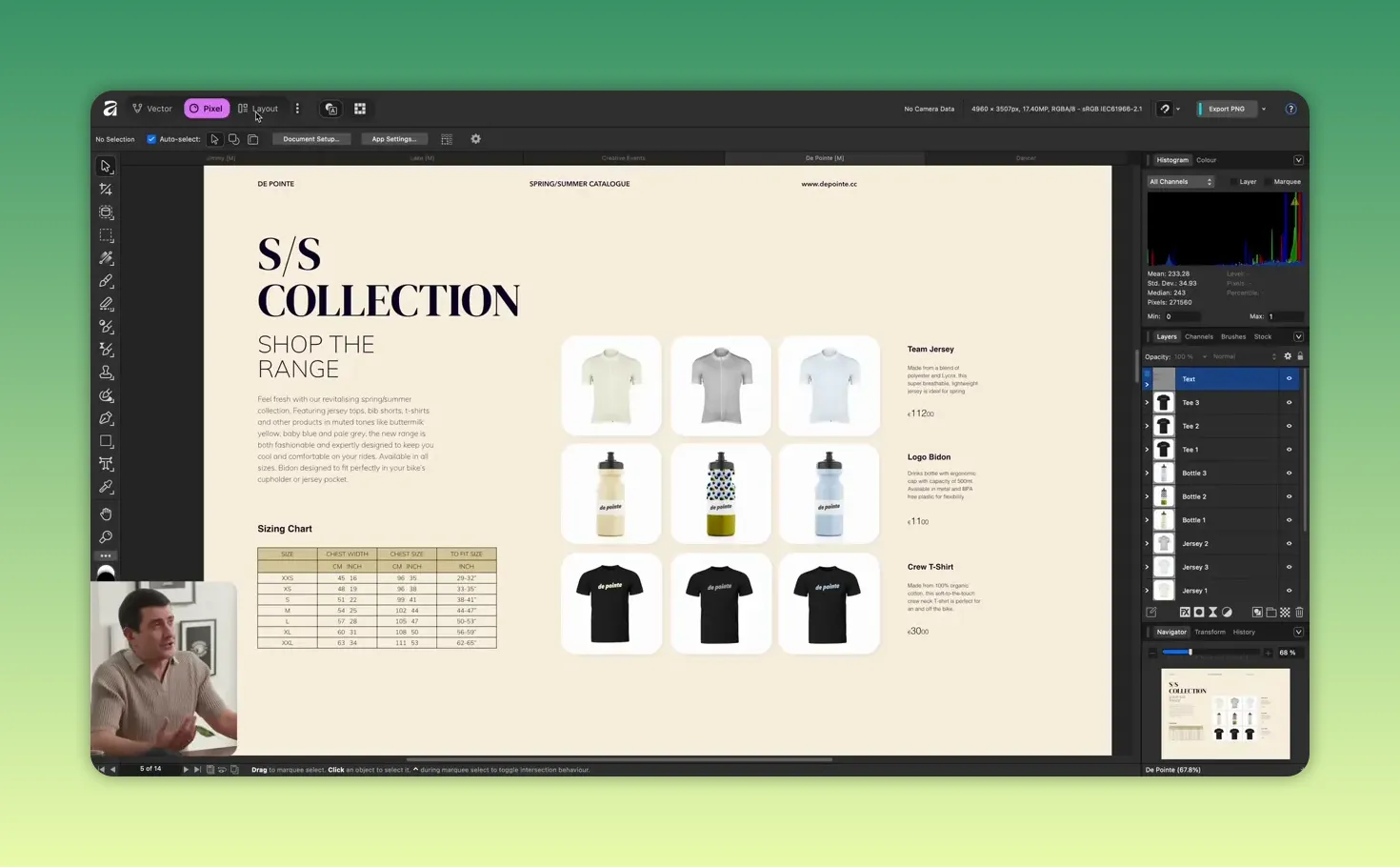Switch to the Brushes tab

1233,336
